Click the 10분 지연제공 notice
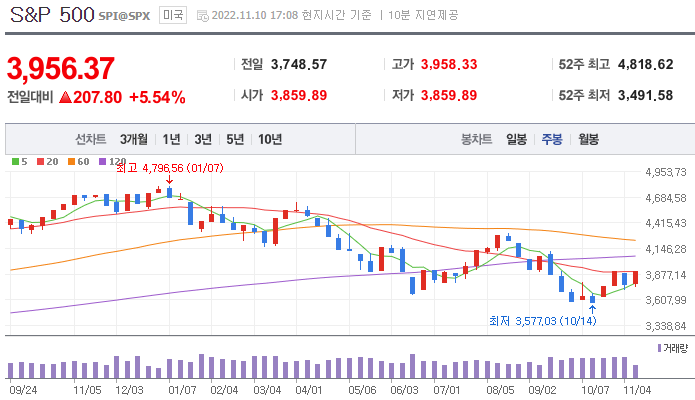Image resolution: width=695 pixels, height=400 pixels. 423,16
